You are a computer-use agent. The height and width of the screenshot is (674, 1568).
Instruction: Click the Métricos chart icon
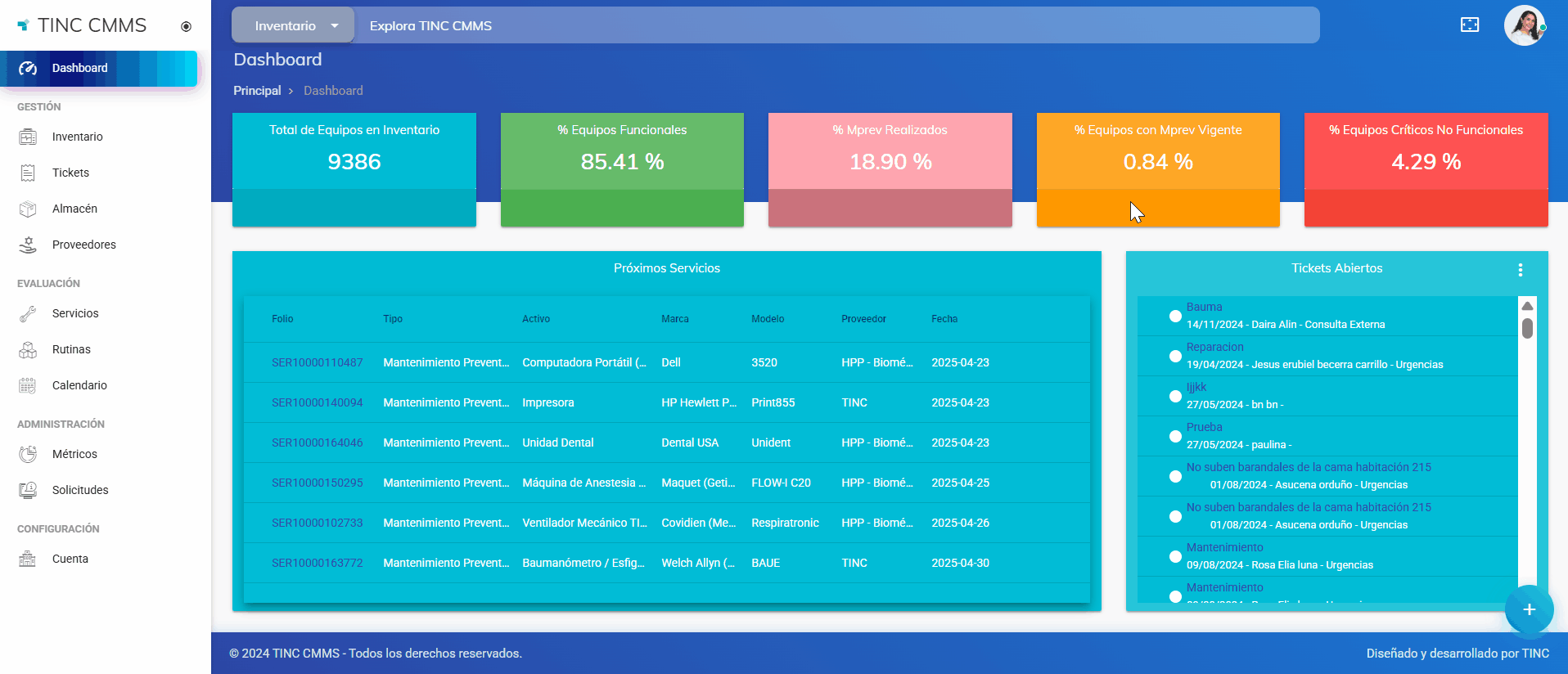click(x=28, y=454)
